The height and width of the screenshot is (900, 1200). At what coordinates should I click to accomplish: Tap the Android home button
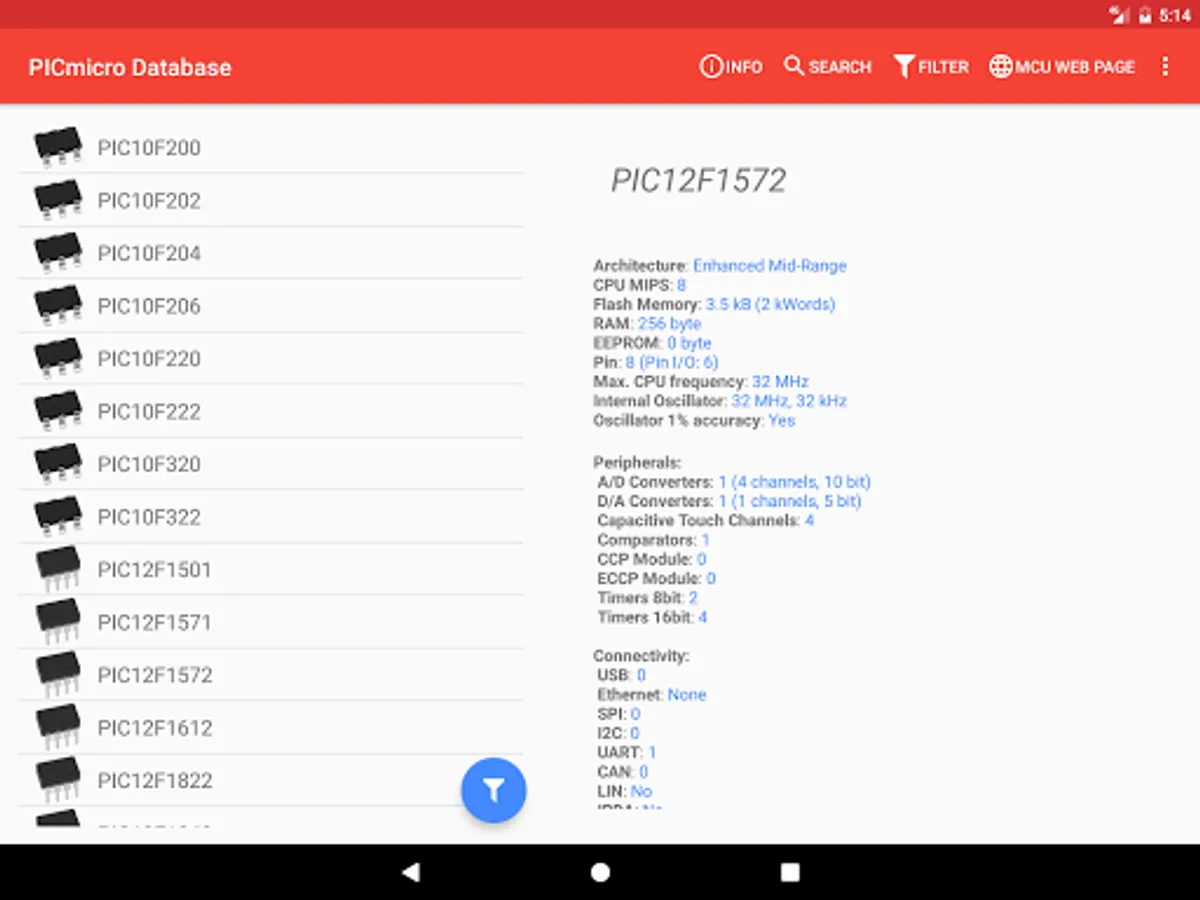(x=600, y=872)
